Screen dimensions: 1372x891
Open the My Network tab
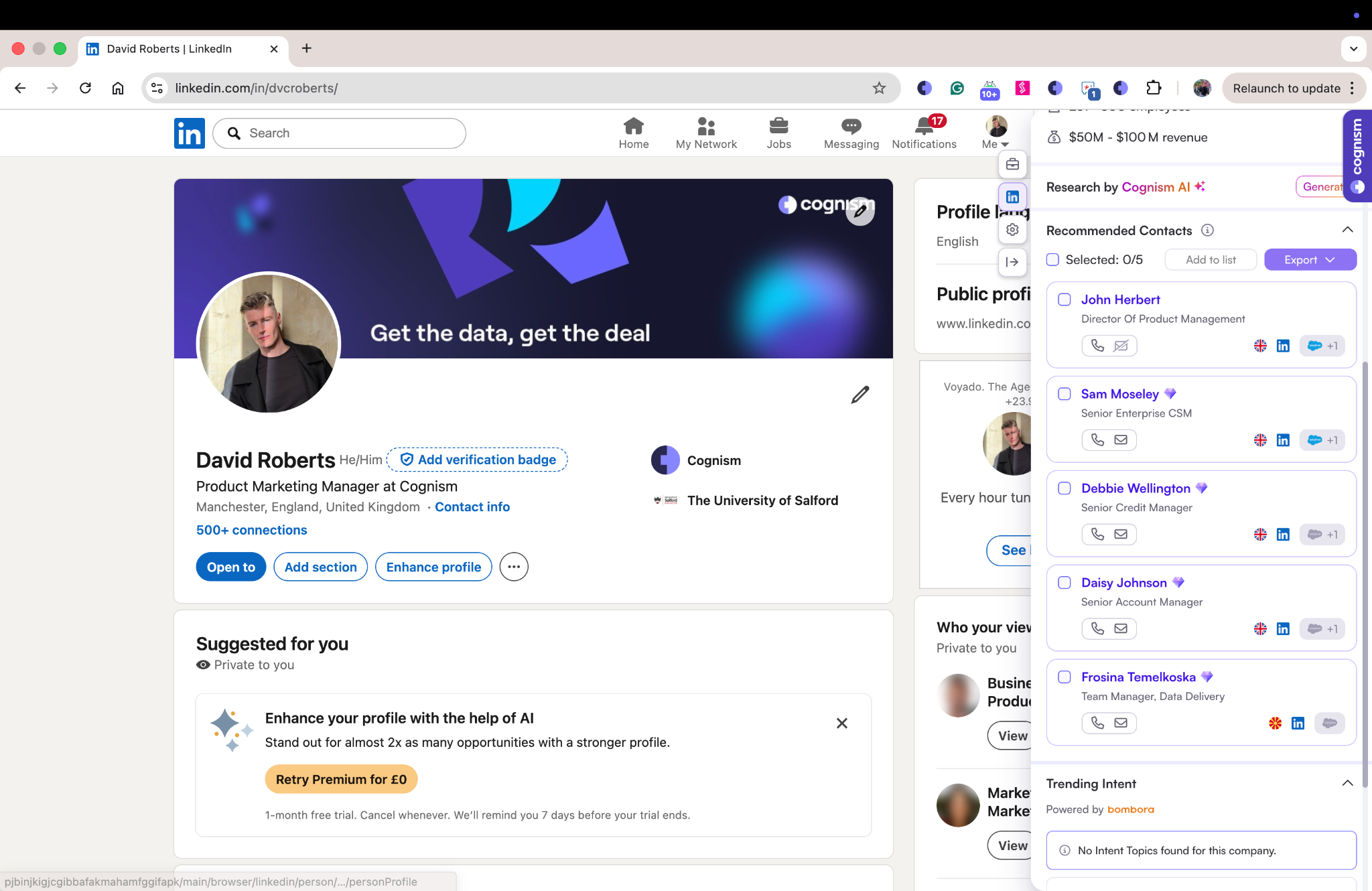click(706, 133)
